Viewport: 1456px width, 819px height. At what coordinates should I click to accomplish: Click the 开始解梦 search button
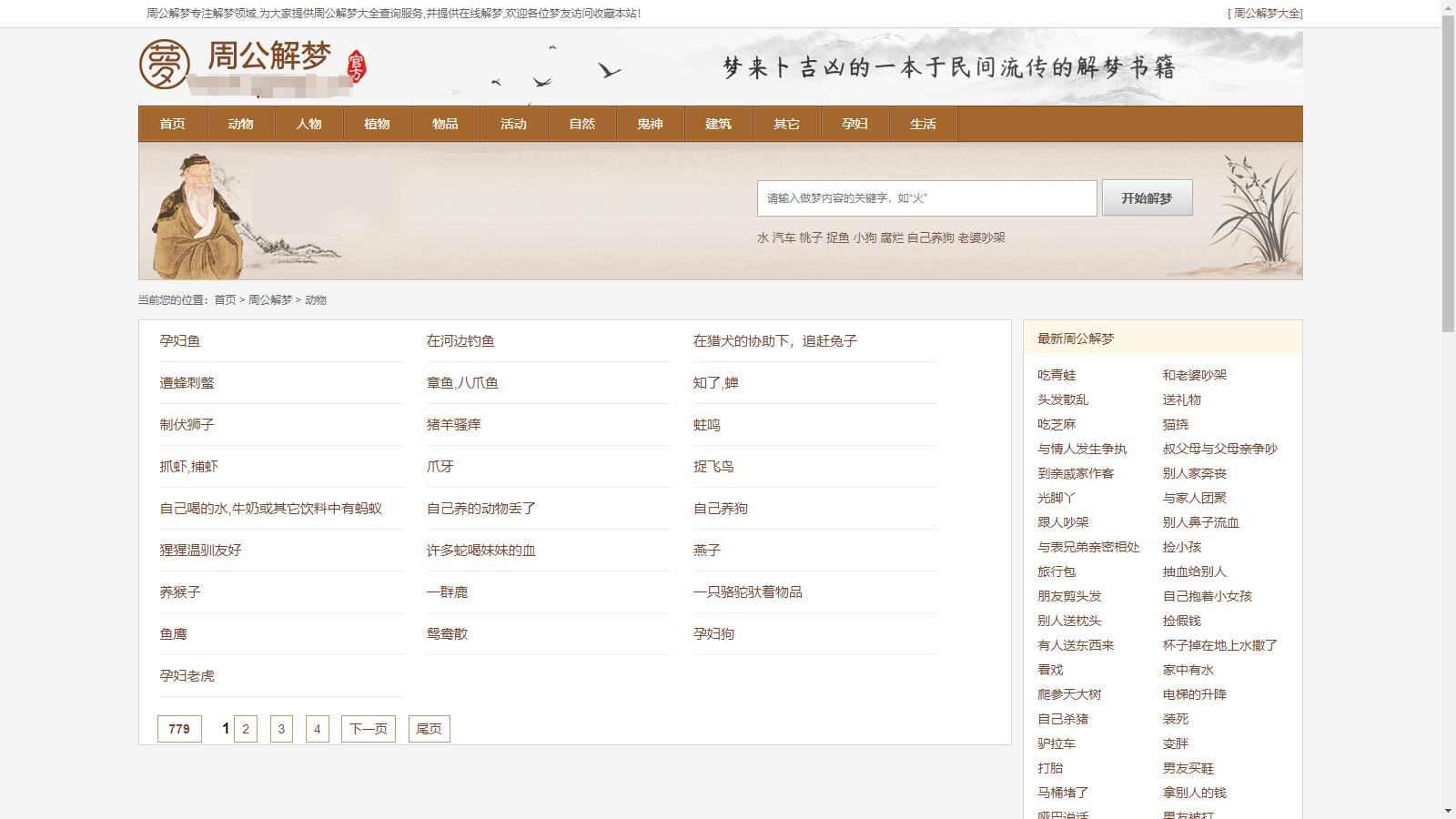click(1147, 198)
